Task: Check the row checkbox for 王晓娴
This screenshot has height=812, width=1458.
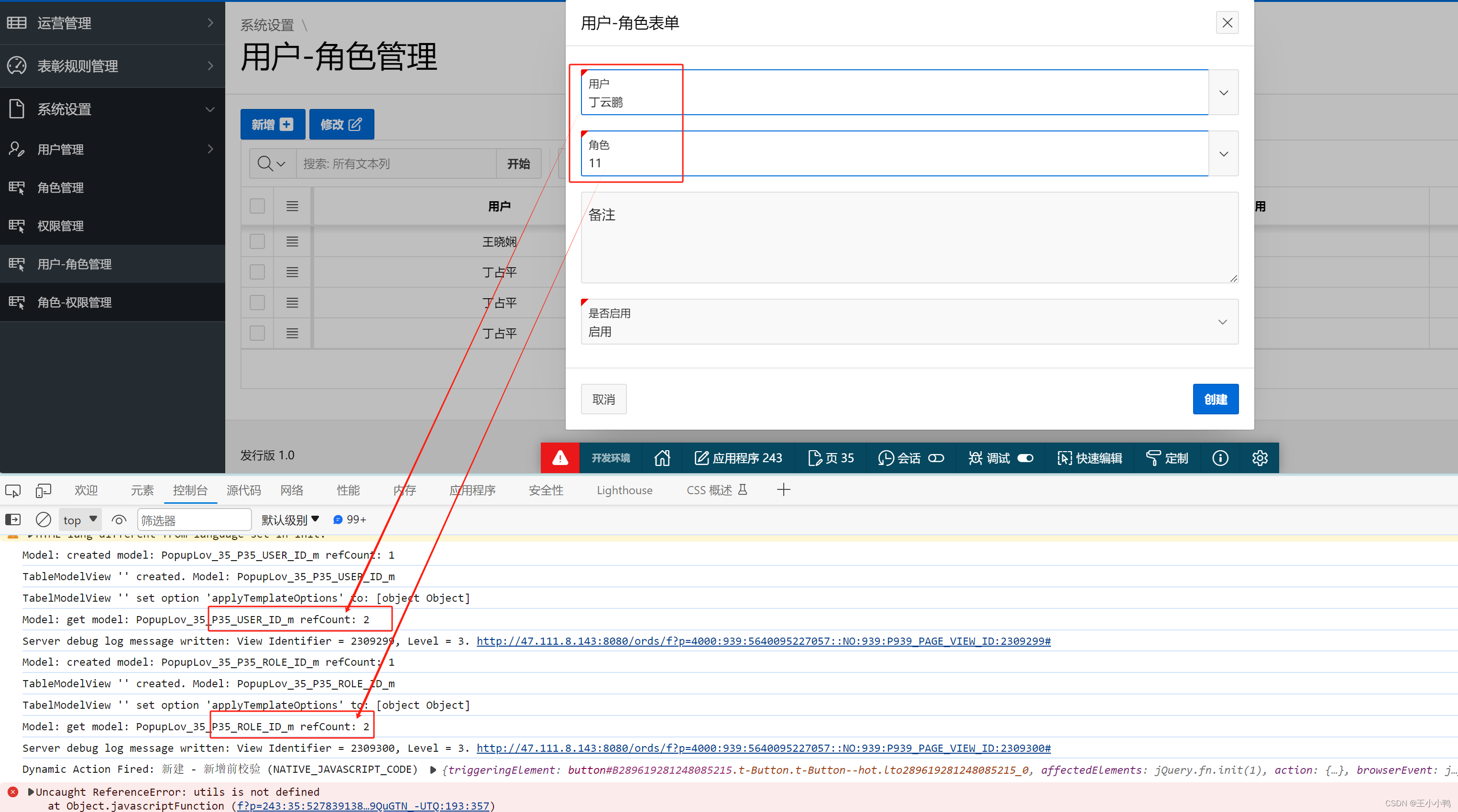Action: (258, 242)
